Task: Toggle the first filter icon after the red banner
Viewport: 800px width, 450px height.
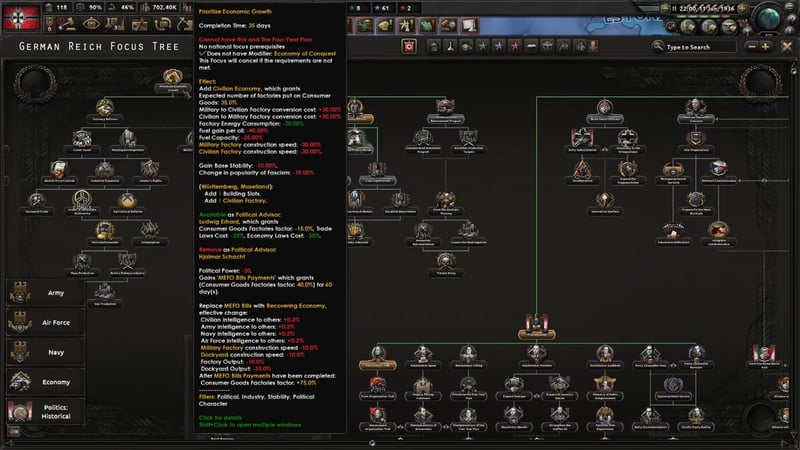Action: 434,46
